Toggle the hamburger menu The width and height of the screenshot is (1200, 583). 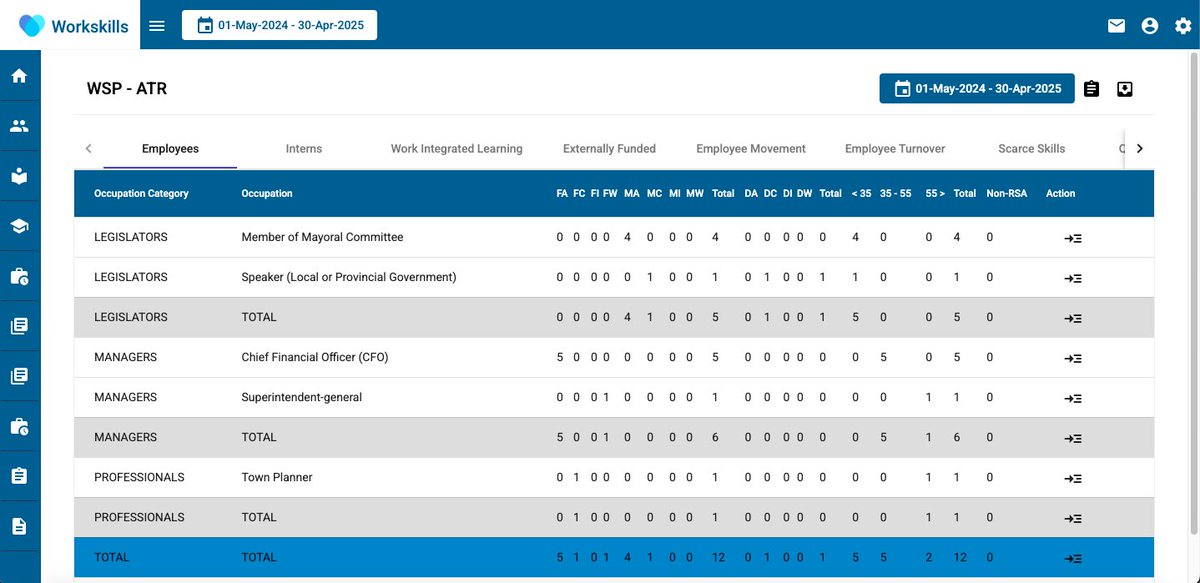157,26
